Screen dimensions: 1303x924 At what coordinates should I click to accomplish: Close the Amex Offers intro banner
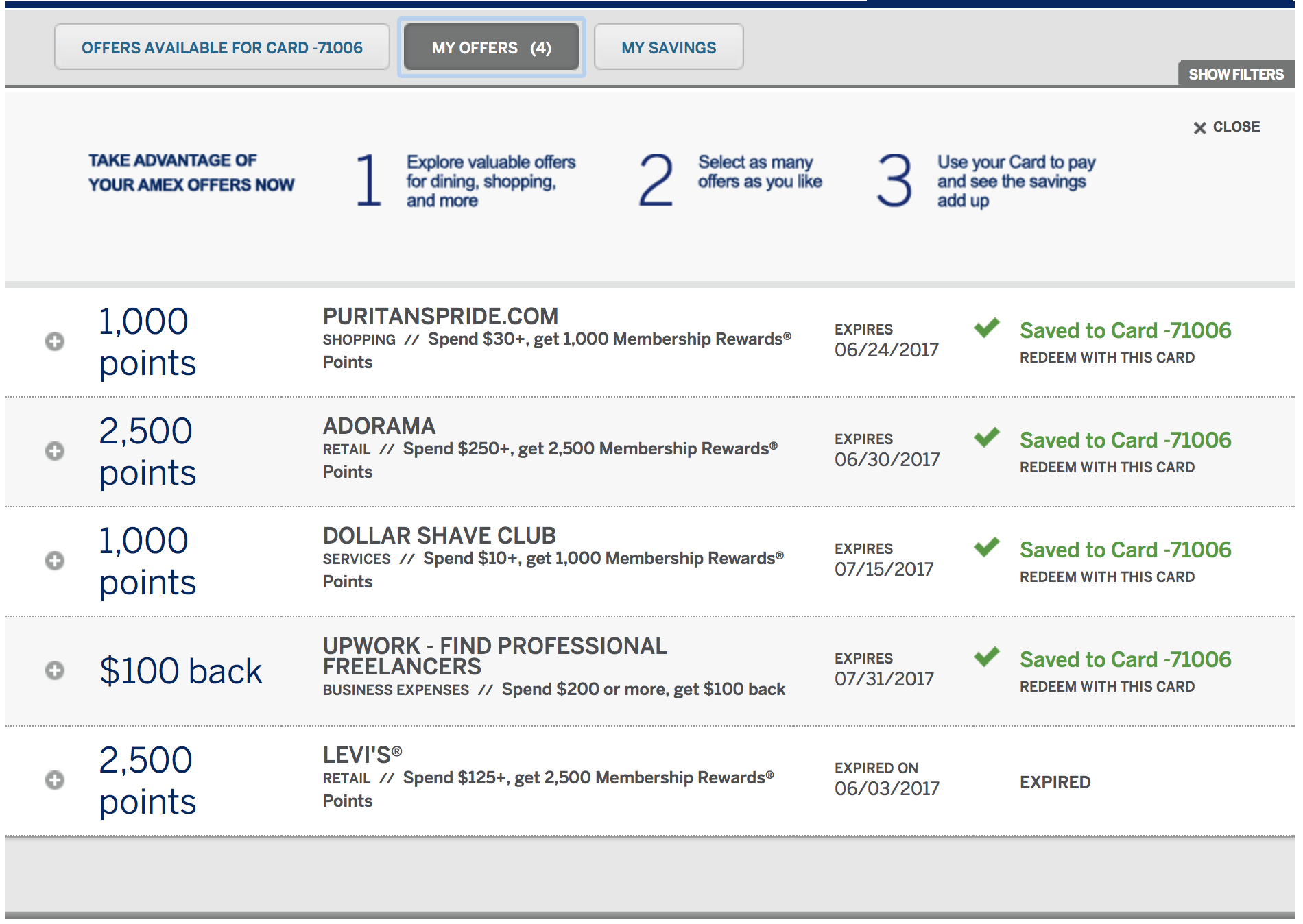(x=1227, y=127)
